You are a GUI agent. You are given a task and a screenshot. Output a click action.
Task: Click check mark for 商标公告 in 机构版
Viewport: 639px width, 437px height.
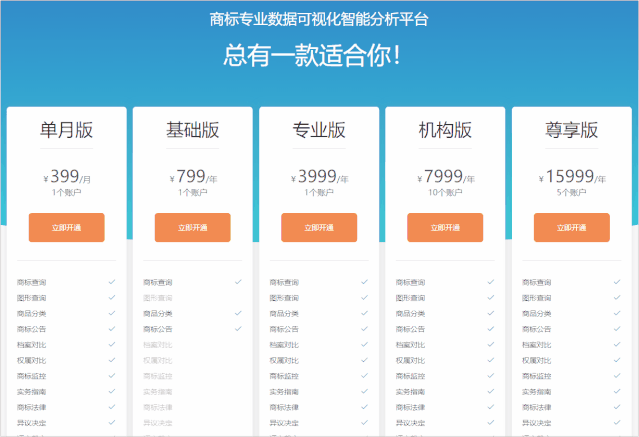click(491, 329)
